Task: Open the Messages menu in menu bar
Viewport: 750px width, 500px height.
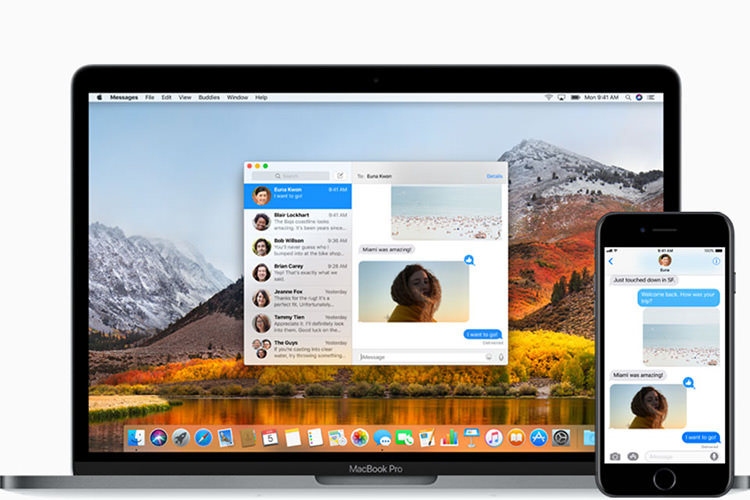Action: pos(124,97)
